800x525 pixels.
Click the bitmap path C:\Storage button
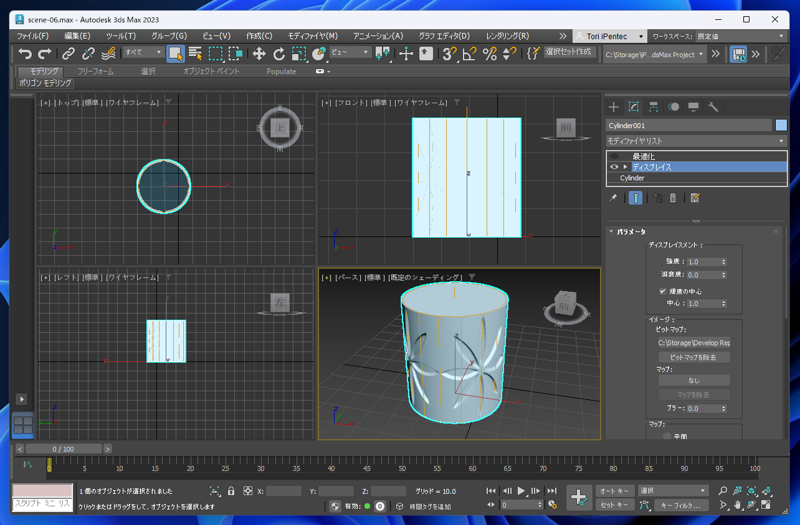[694, 343]
